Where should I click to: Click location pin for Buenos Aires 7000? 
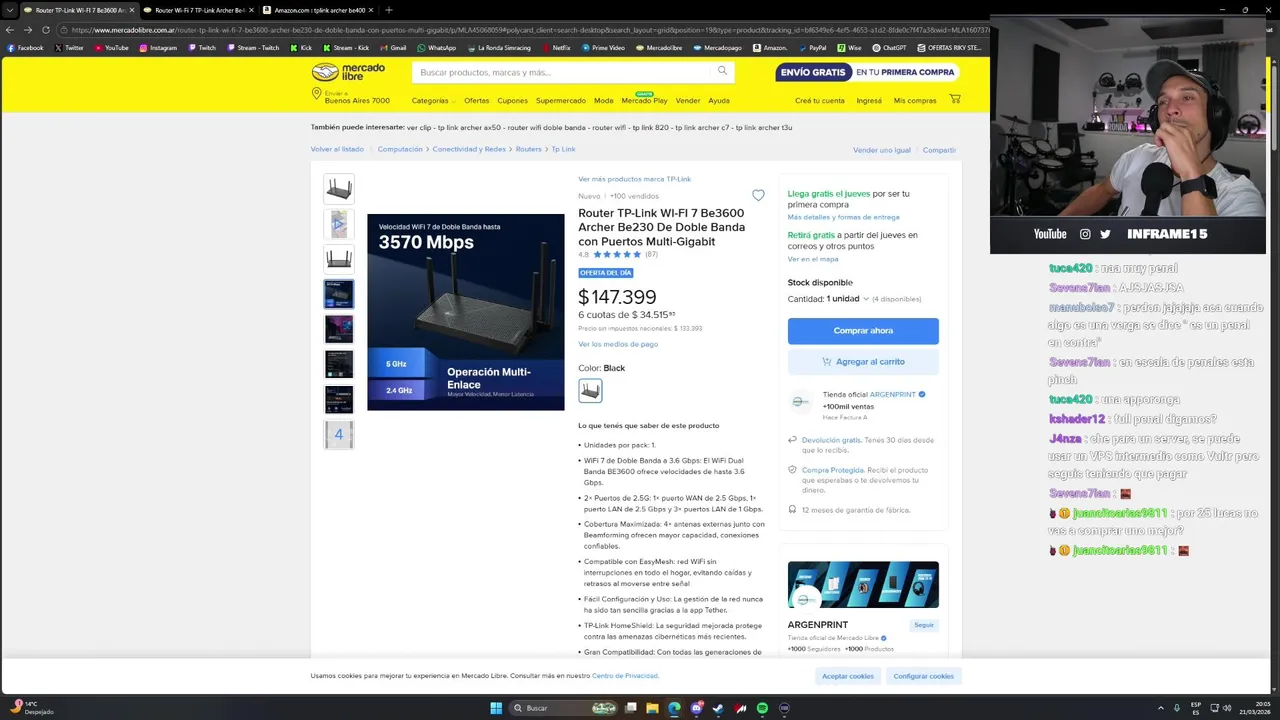(x=316, y=94)
